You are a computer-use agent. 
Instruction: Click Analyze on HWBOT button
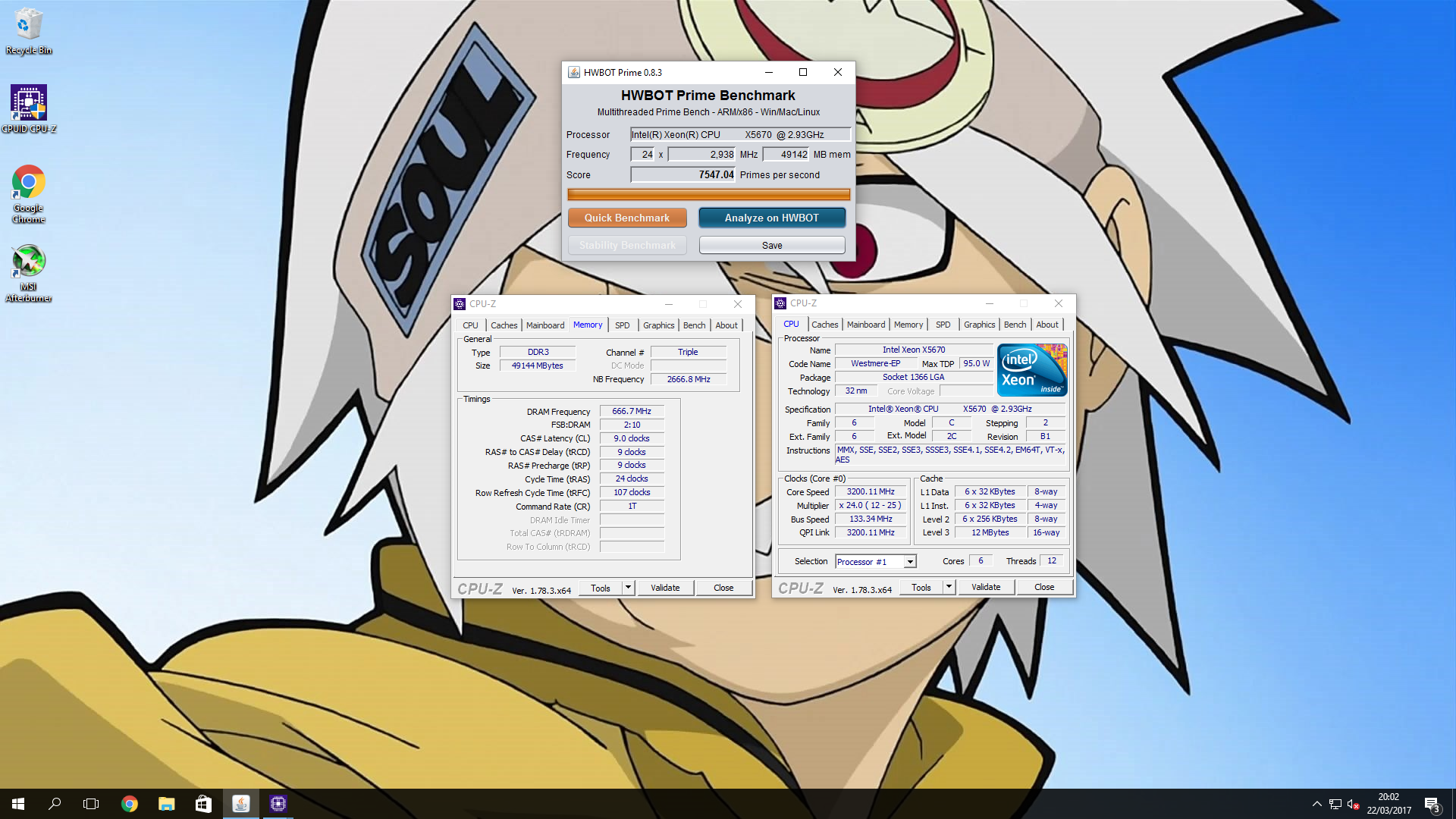tap(772, 218)
